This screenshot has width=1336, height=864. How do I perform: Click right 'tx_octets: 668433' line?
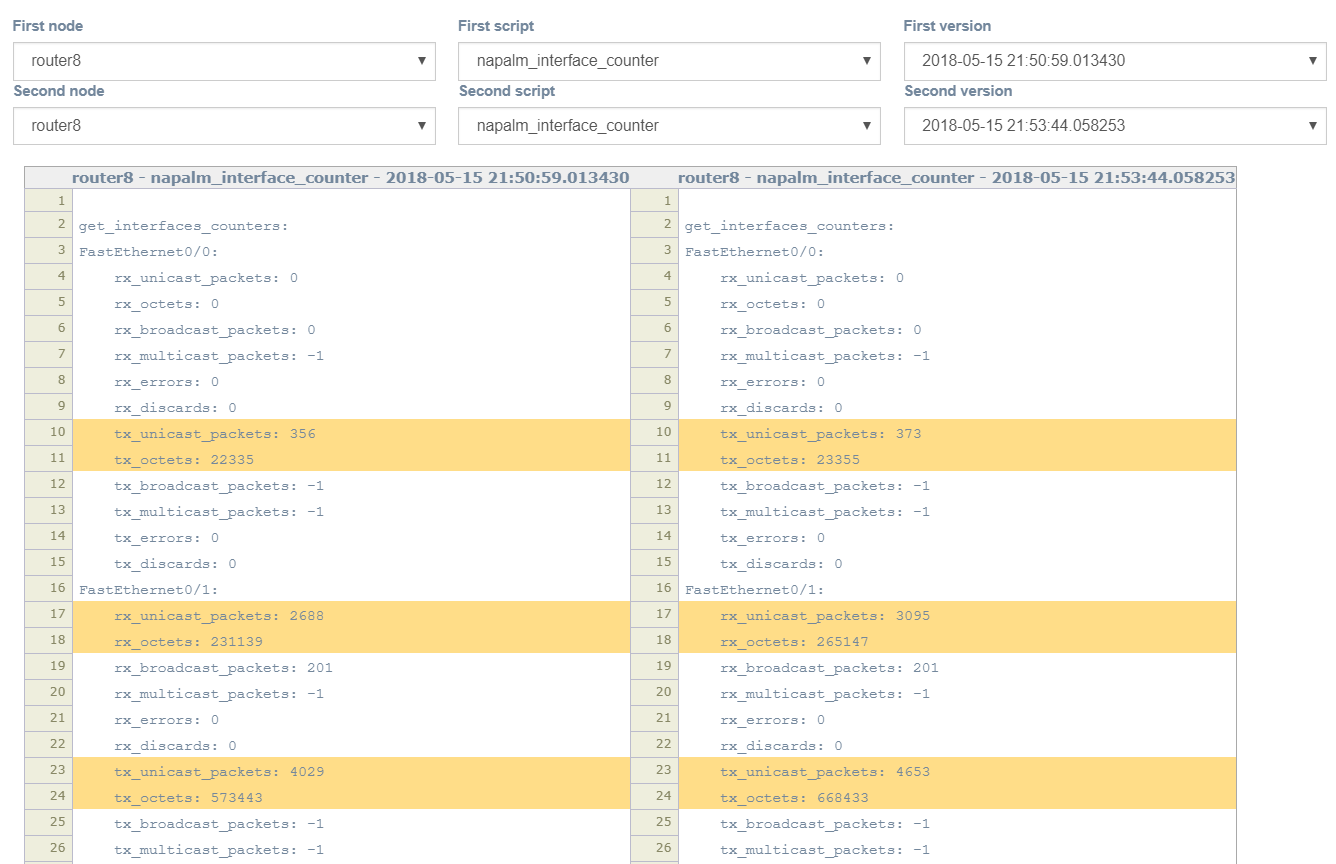point(957,797)
